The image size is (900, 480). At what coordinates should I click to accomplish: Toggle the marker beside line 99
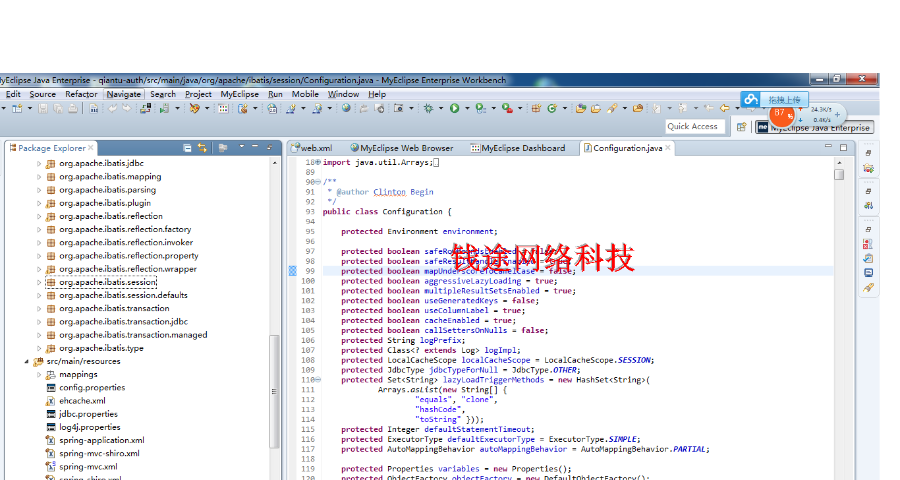(292, 271)
